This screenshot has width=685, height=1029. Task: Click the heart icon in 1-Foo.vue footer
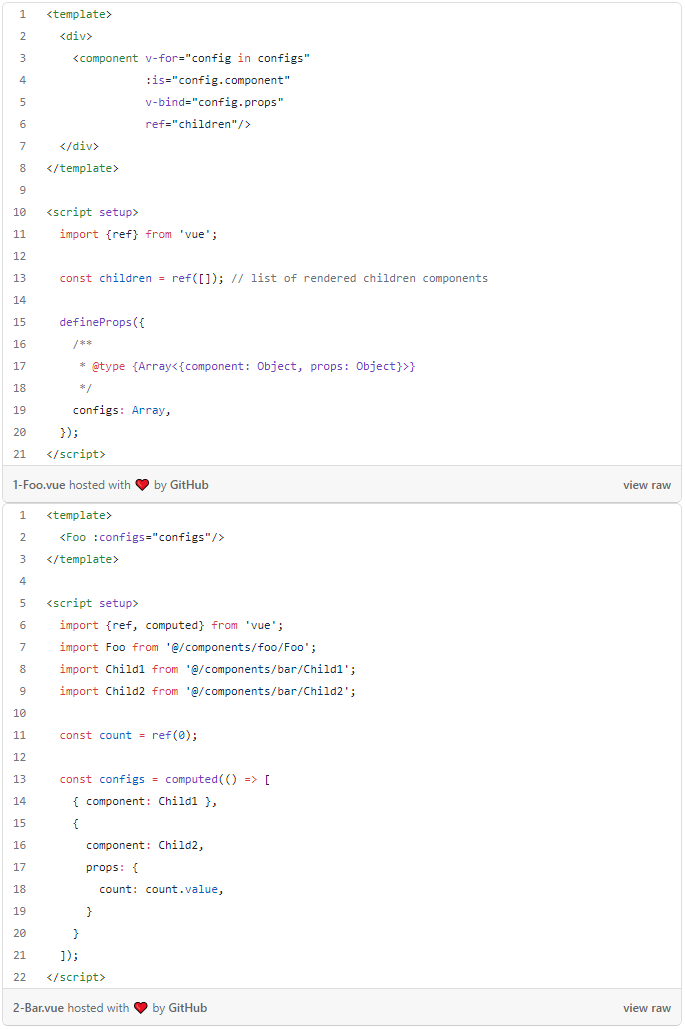(x=142, y=485)
